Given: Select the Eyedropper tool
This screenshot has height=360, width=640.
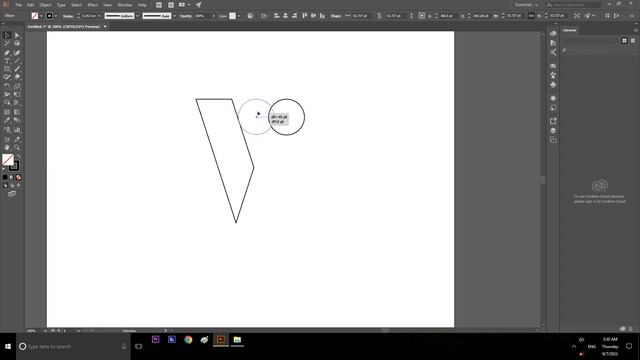Looking at the screenshot, I should coord(7,120).
